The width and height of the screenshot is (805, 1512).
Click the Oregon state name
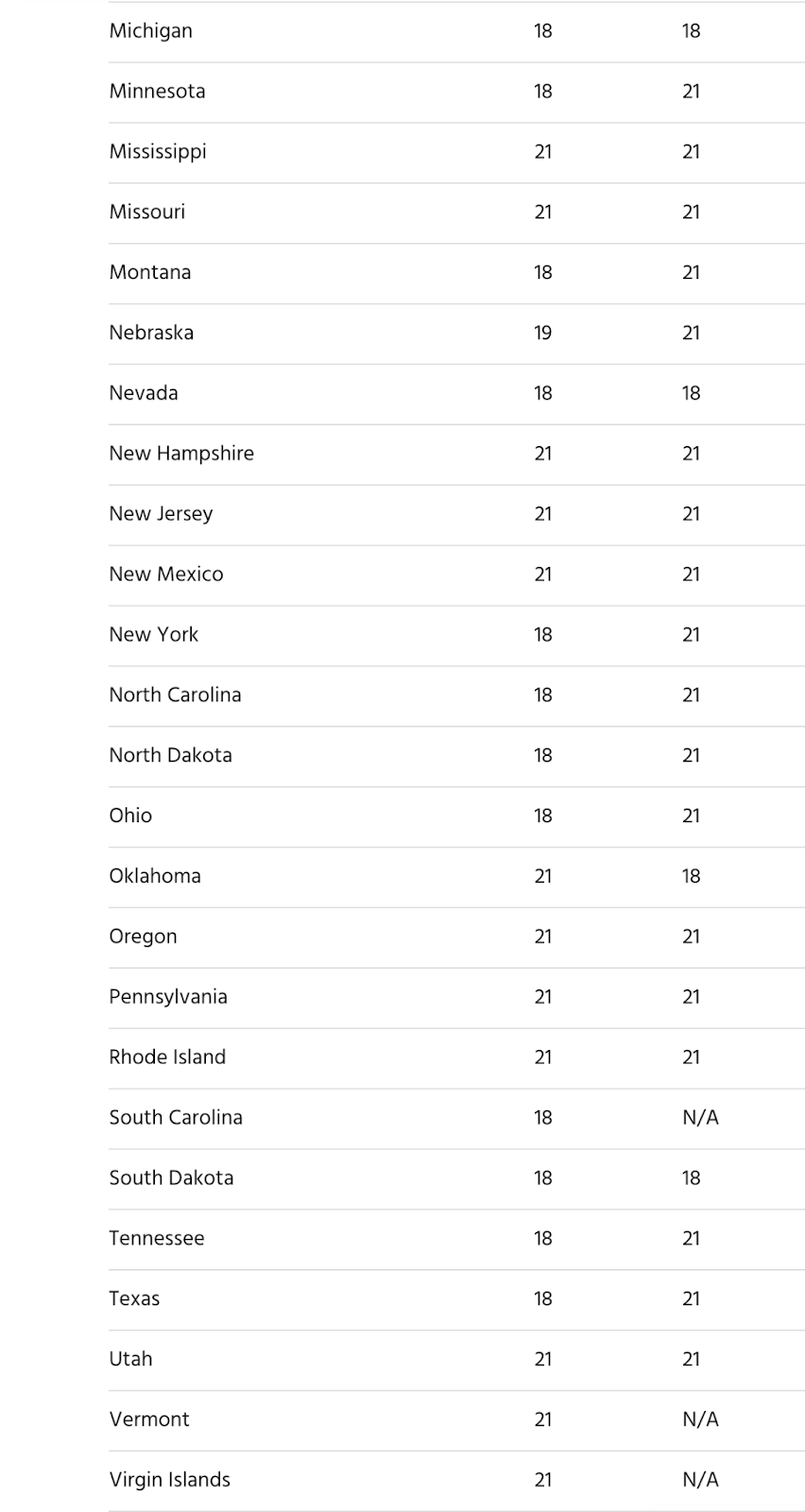tap(143, 936)
